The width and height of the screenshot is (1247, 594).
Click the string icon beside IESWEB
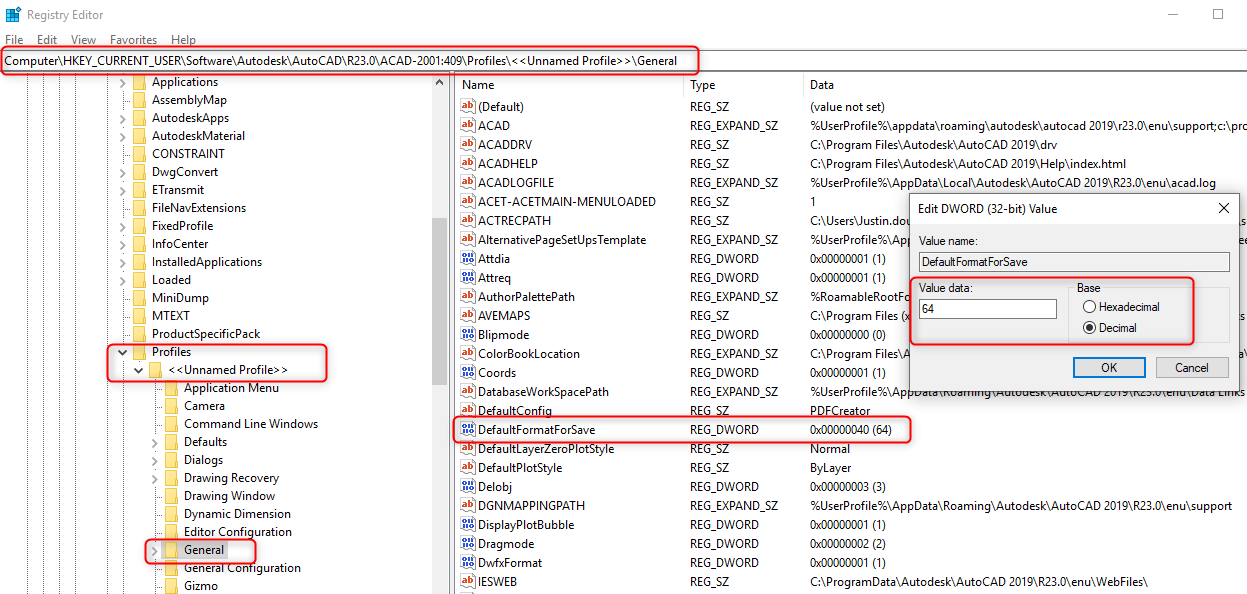pos(467,582)
